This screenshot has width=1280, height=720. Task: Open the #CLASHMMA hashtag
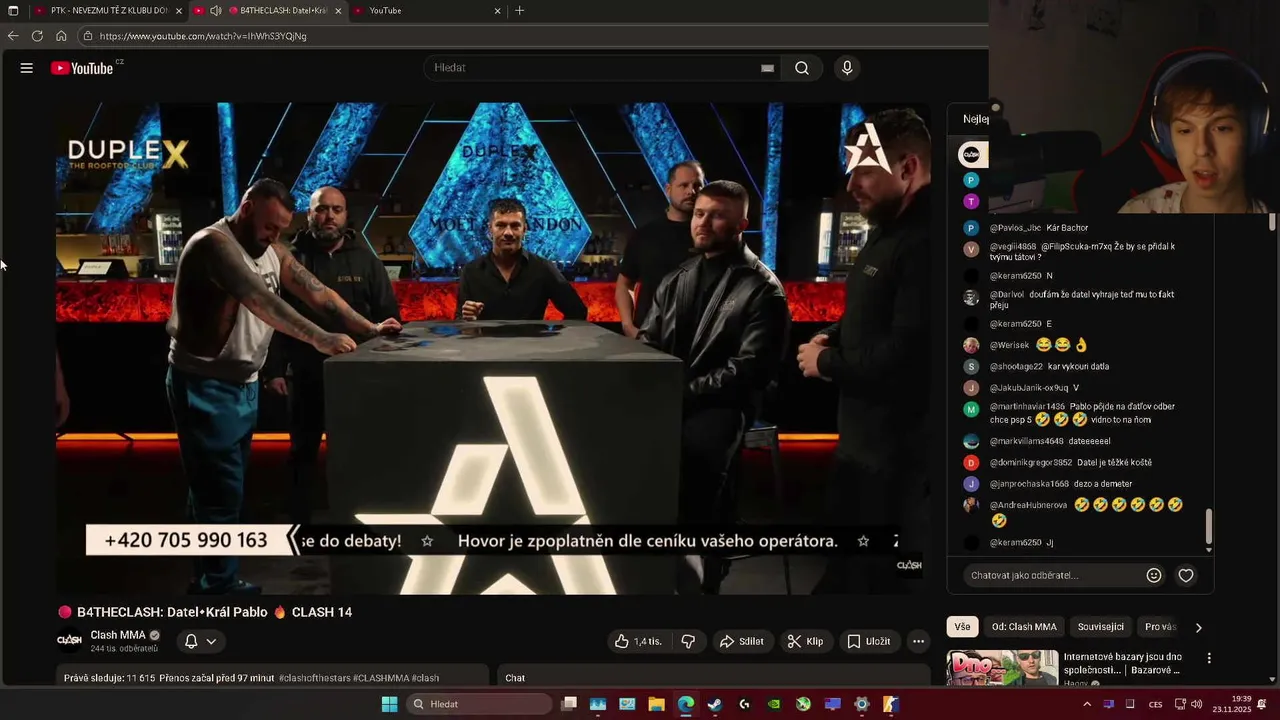pos(381,678)
